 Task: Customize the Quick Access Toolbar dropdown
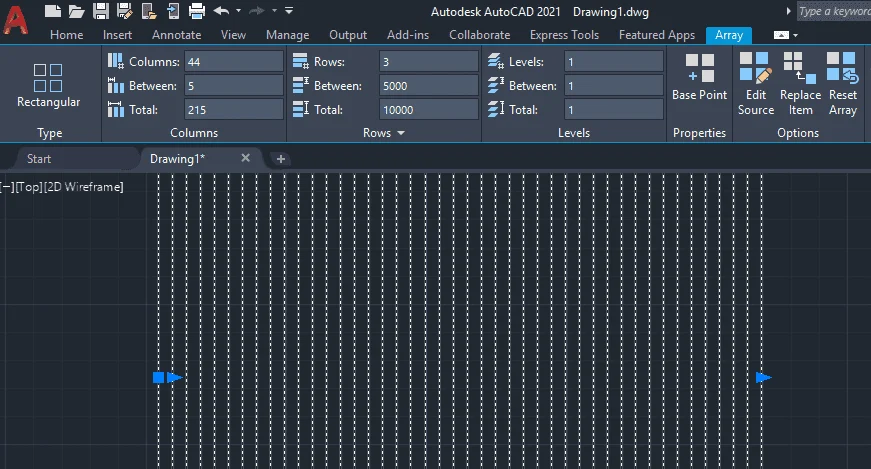289,11
